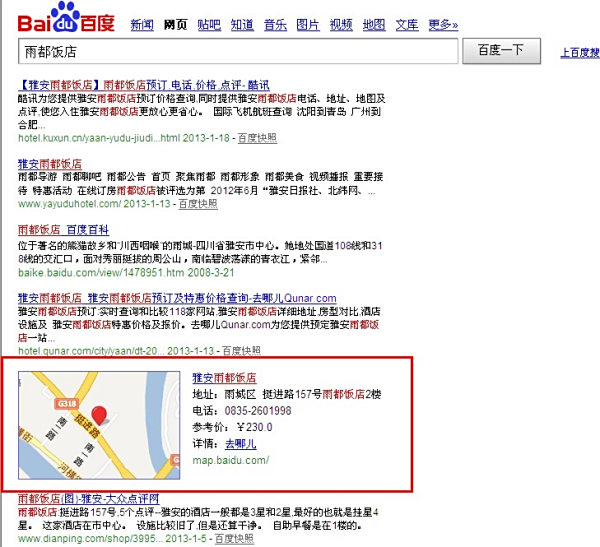Expand the 更多» more link
Viewport: 600px width, 547px height.
tap(443, 25)
